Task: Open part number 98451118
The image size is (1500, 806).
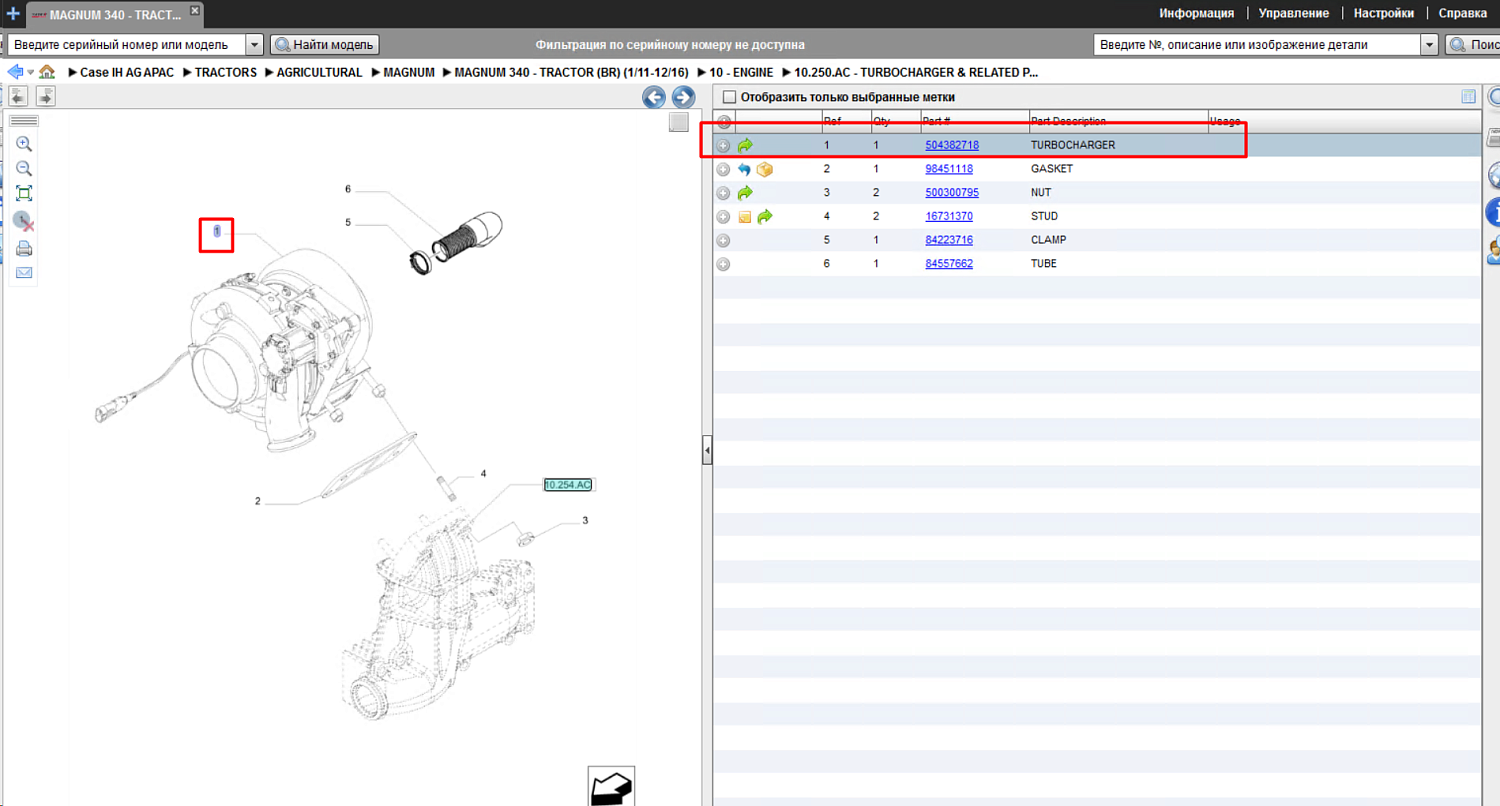Action: point(949,169)
